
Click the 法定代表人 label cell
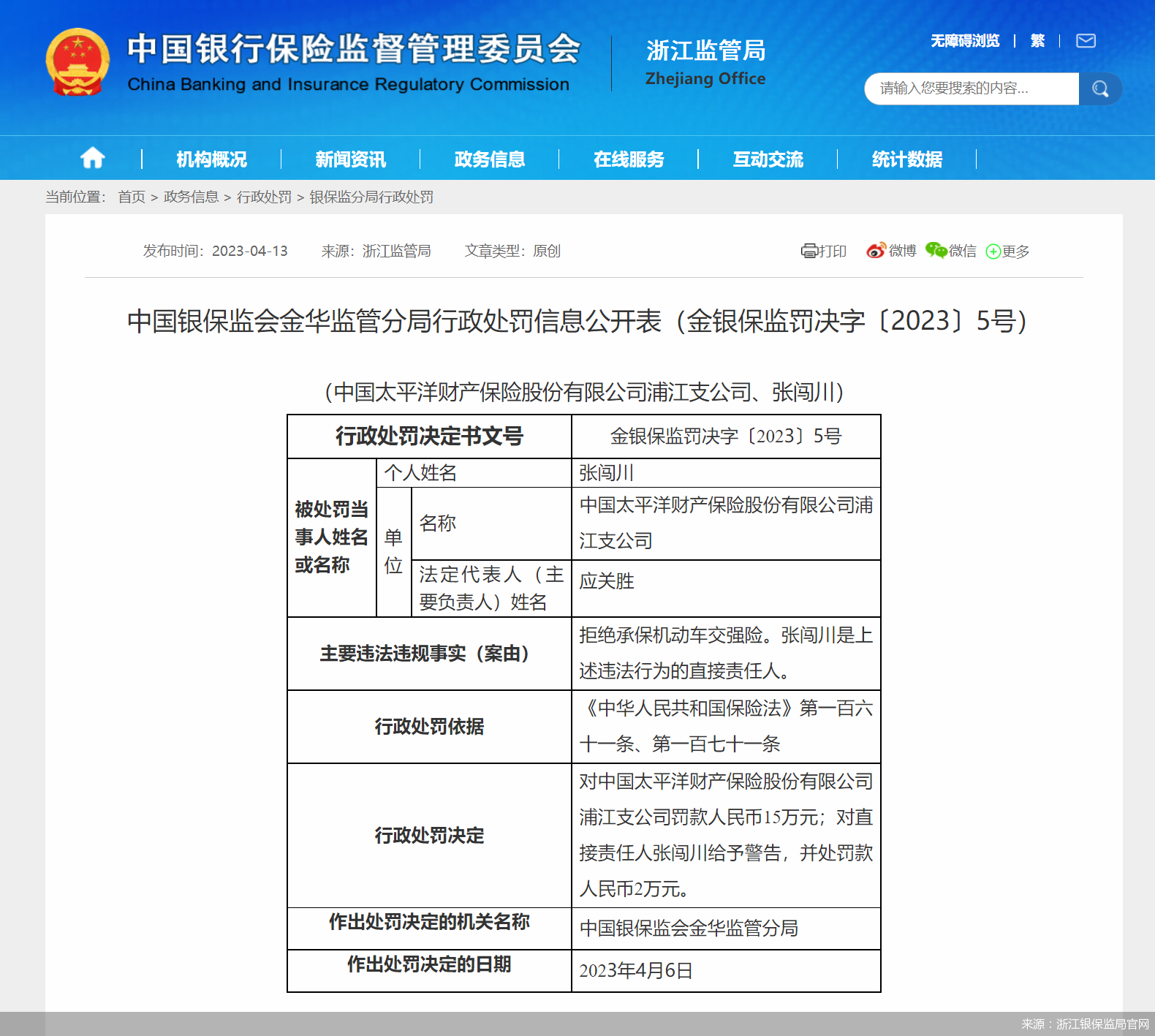491,589
